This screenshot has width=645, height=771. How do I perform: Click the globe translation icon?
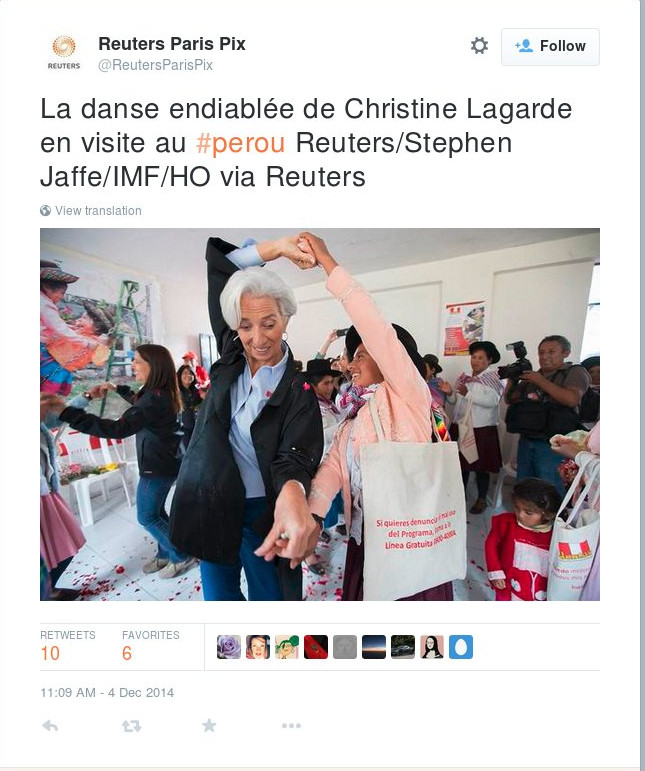(x=45, y=210)
